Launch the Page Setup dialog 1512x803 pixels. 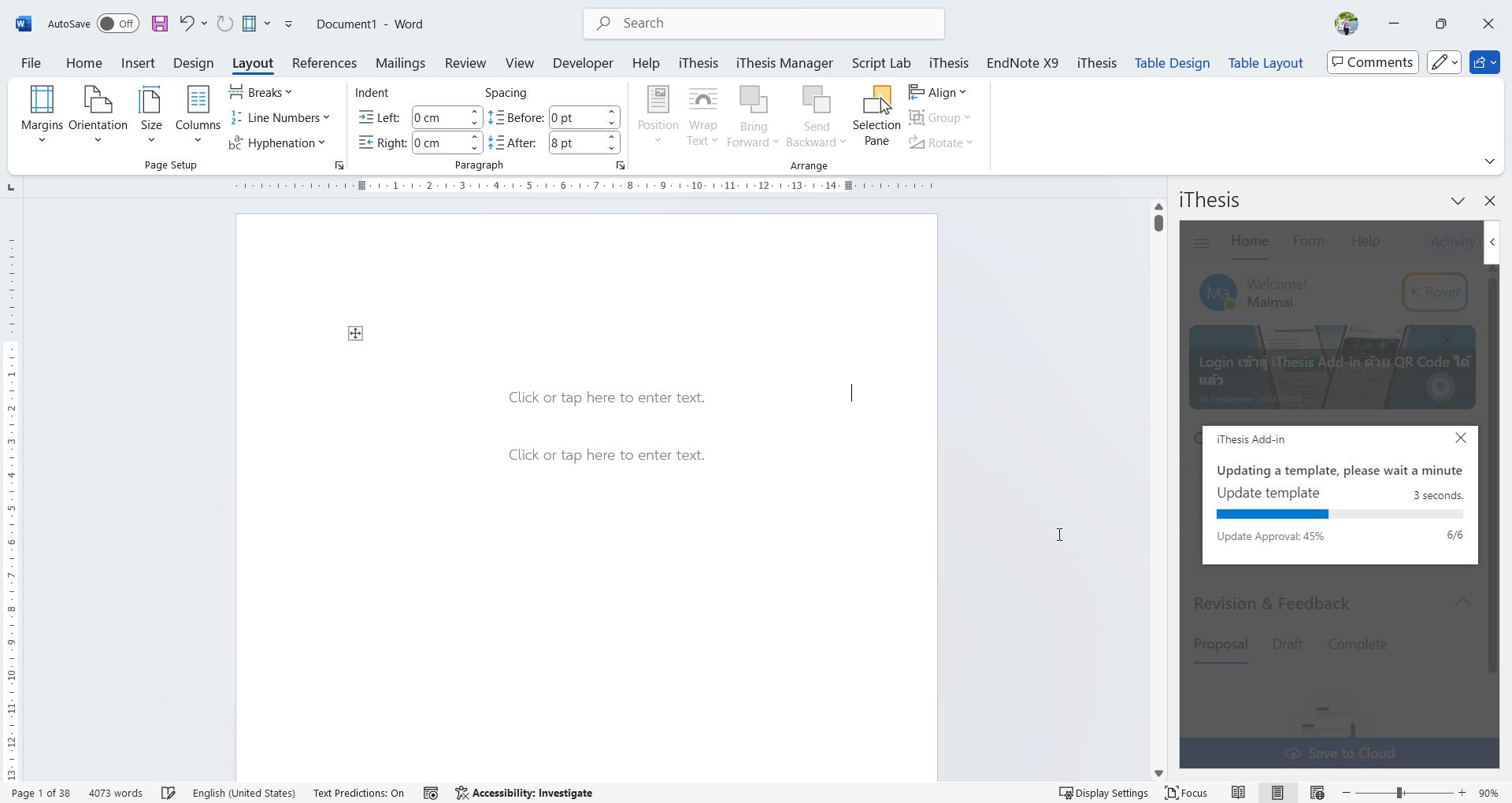[x=339, y=165]
